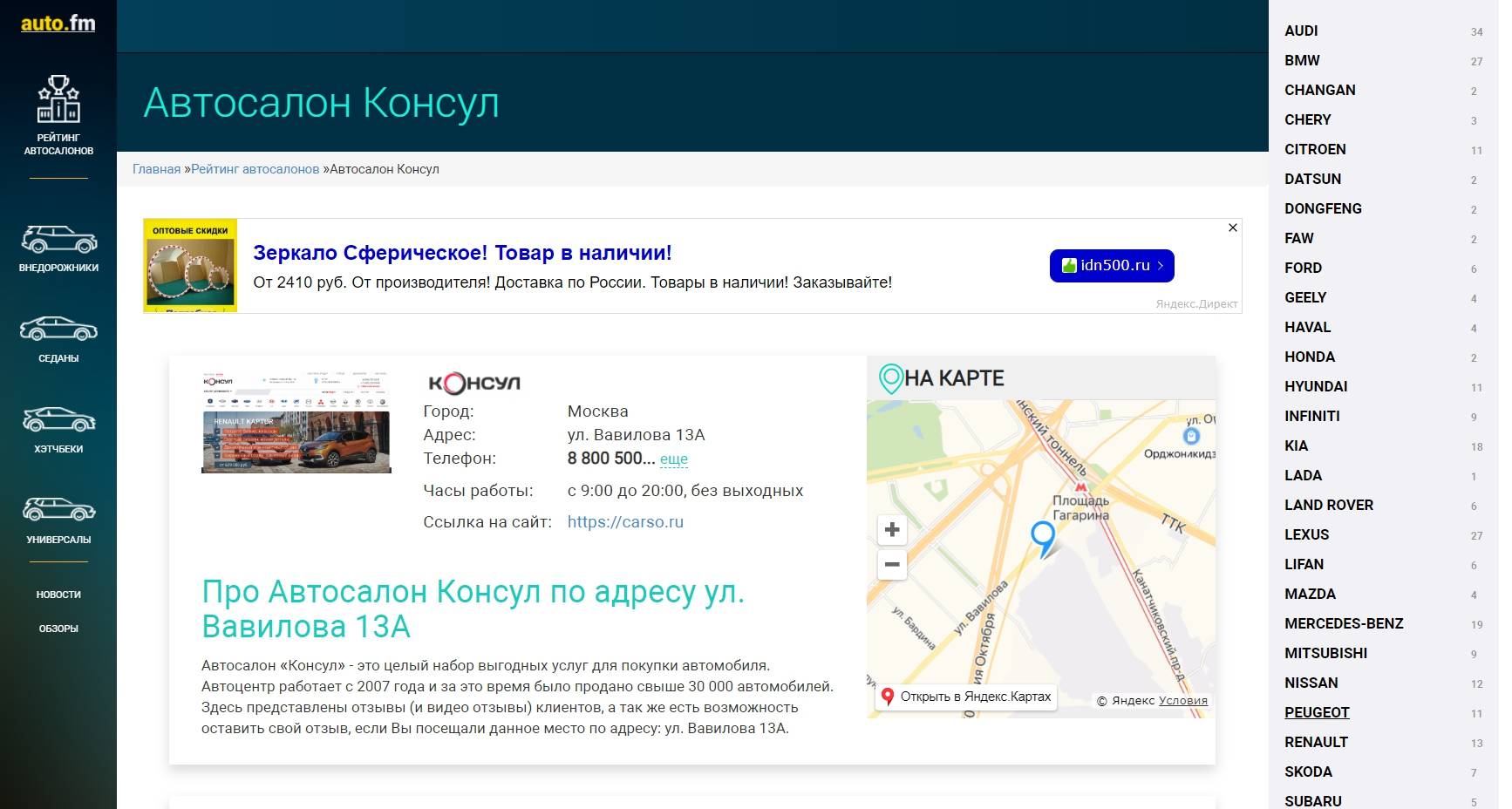This screenshot has height=809, width=1512.
Task: Select RENAULT brand
Action: tap(1316, 742)
